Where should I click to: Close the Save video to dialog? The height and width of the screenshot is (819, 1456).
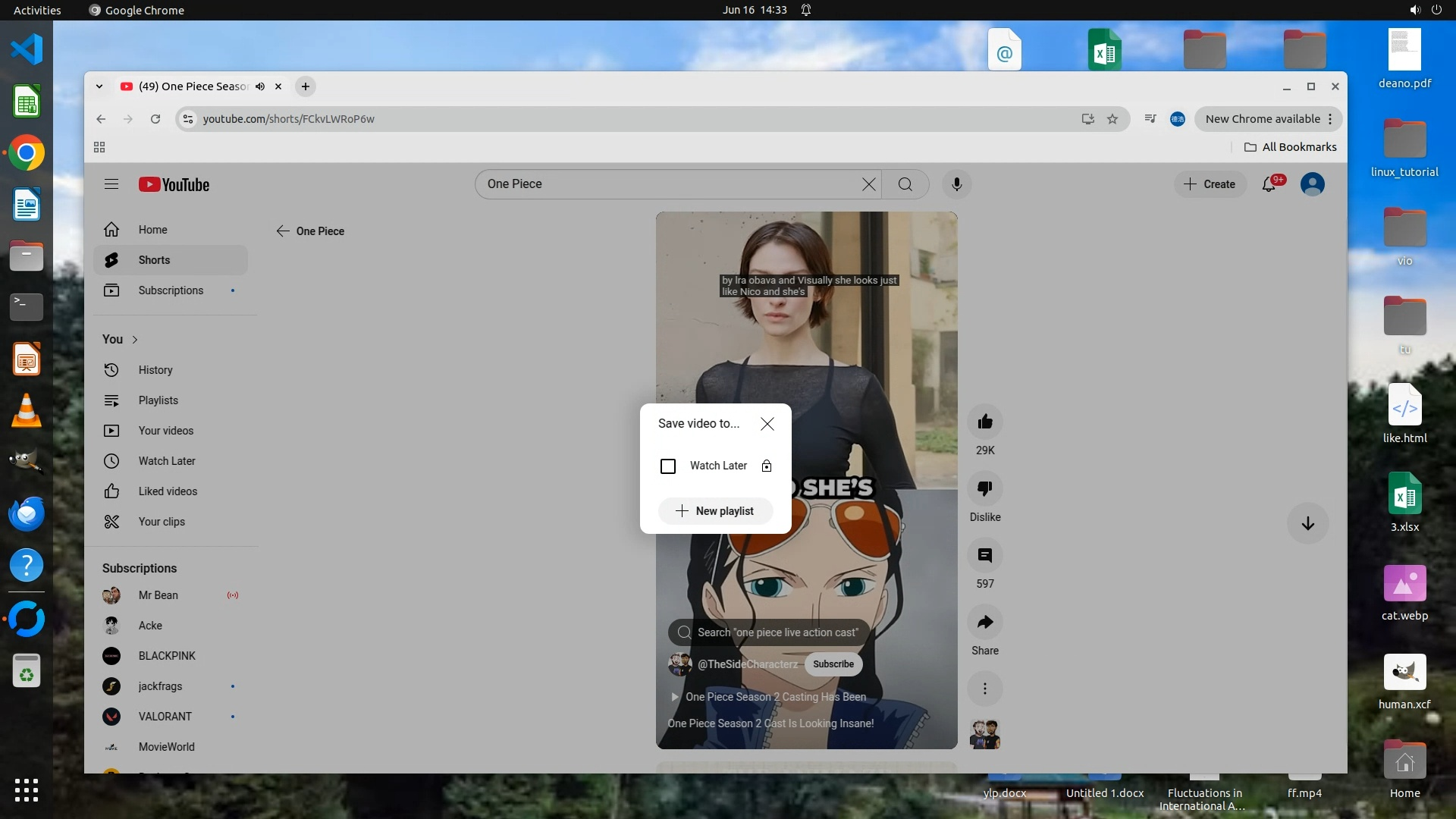click(767, 424)
